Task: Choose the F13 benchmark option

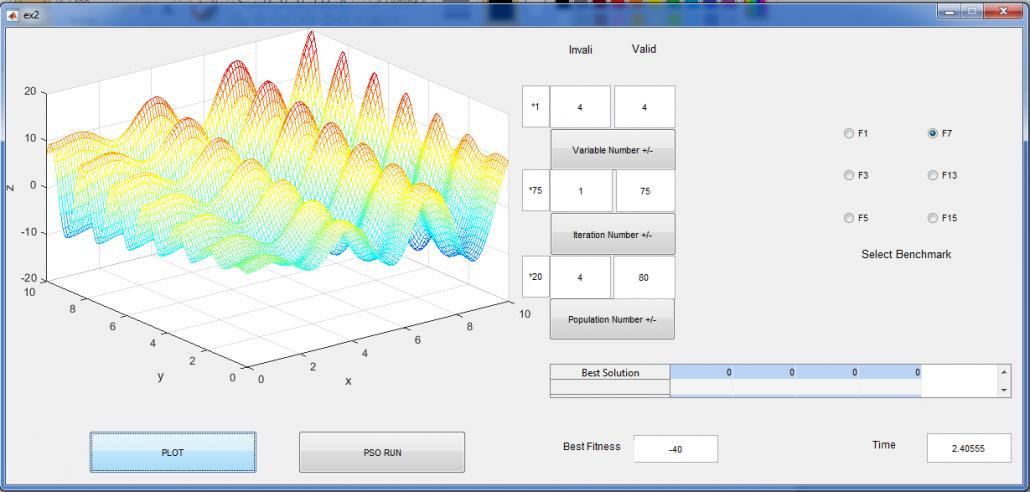Action: click(933, 175)
